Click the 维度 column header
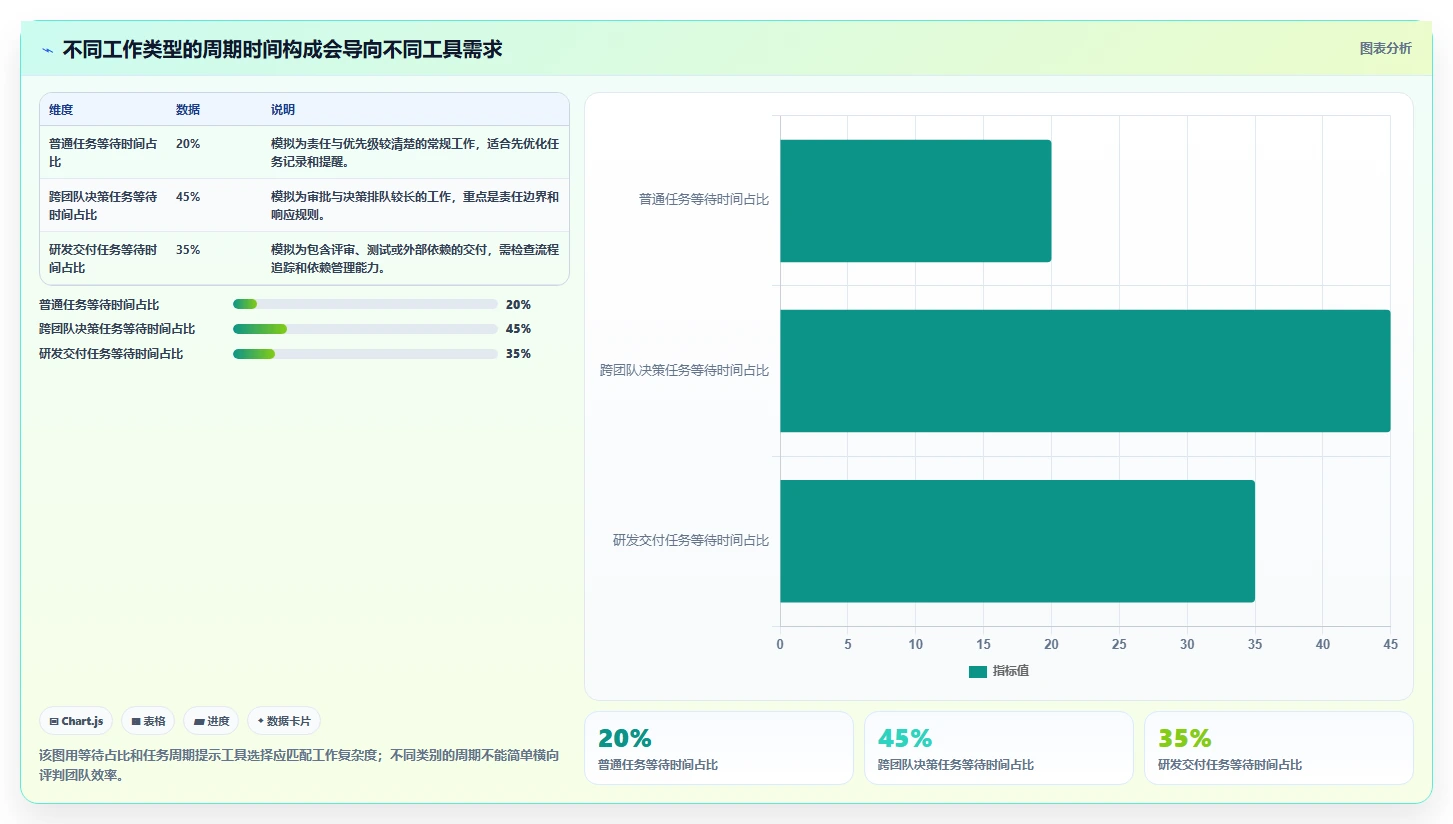Viewport: 1453px width, 824px height. click(x=61, y=110)
